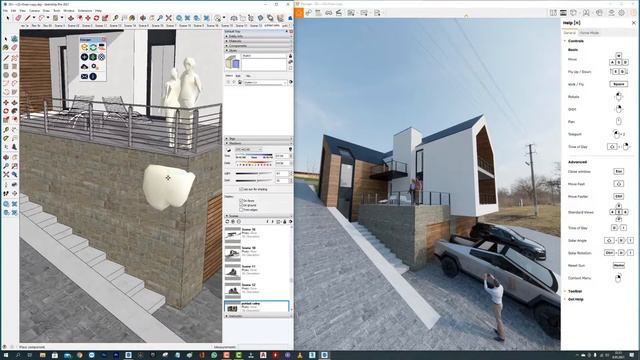
Task: Select the Tape Measure tool in top toolbar
Action: (116, 18)
